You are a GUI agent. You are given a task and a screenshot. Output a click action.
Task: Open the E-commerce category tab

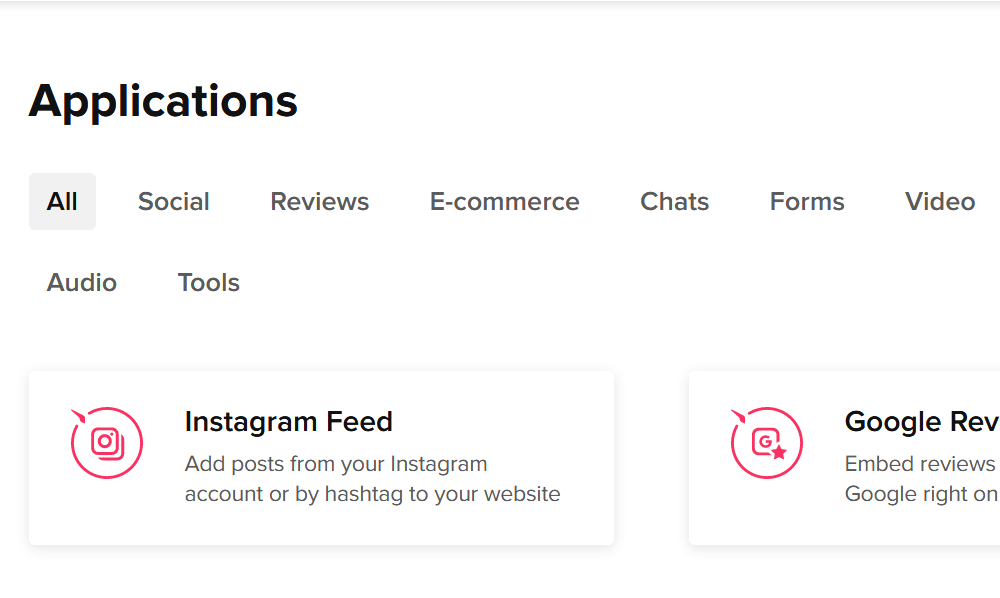pos(505,202)
